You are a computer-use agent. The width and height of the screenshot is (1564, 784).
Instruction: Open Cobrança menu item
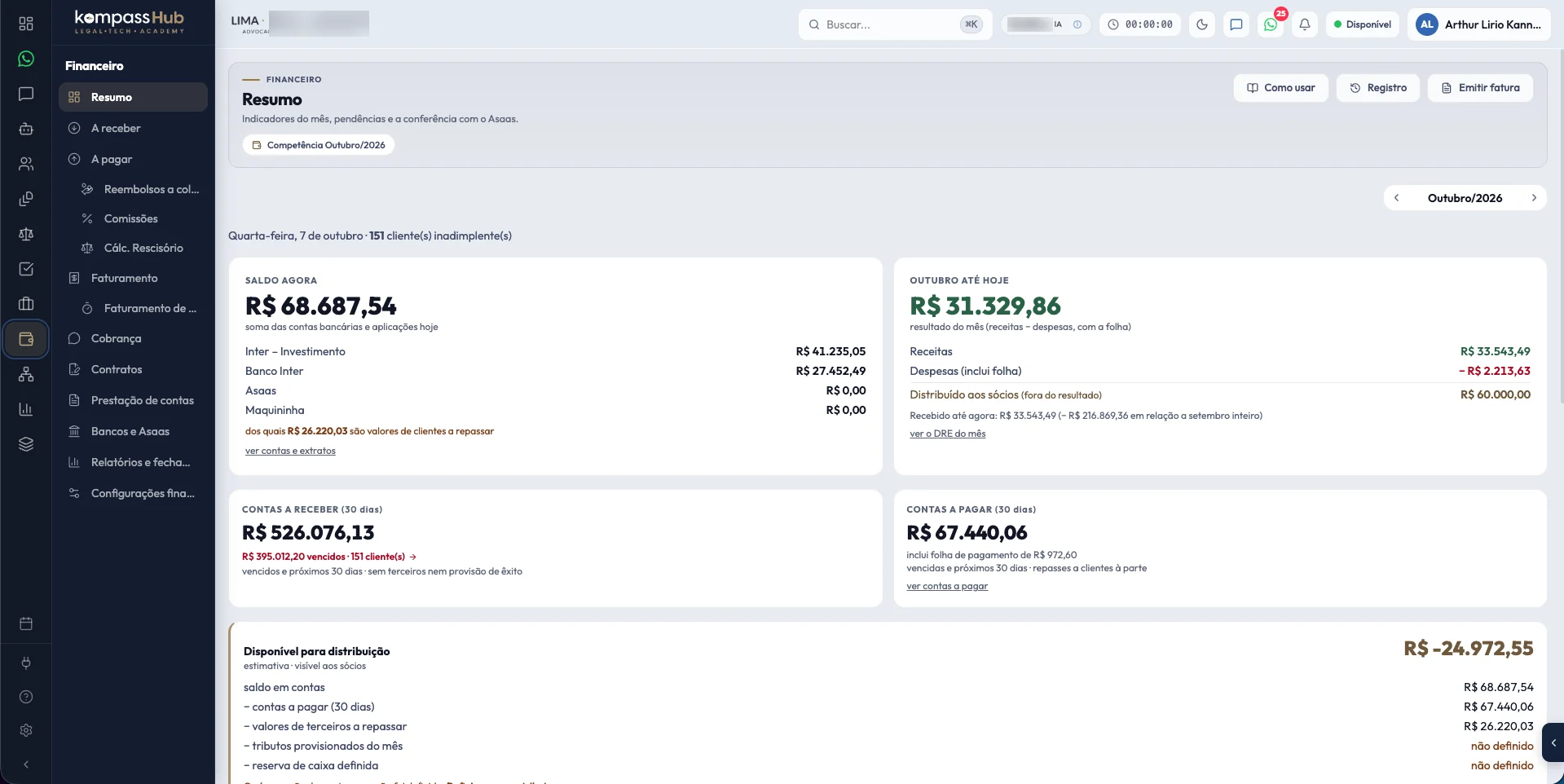coord(133,338)
